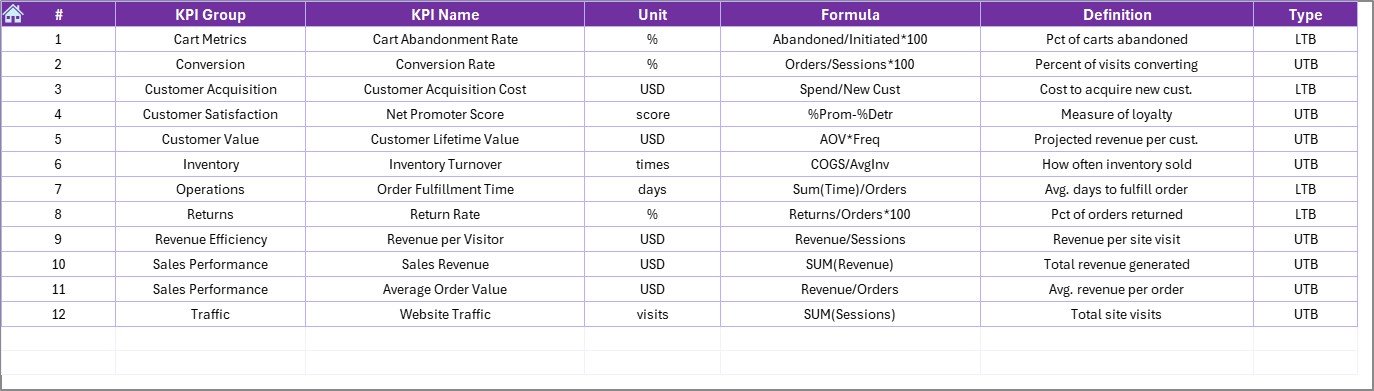Click the Customer Lifetime Value cell
Screen dimensions: 1374x391
[x=445, y=139]
